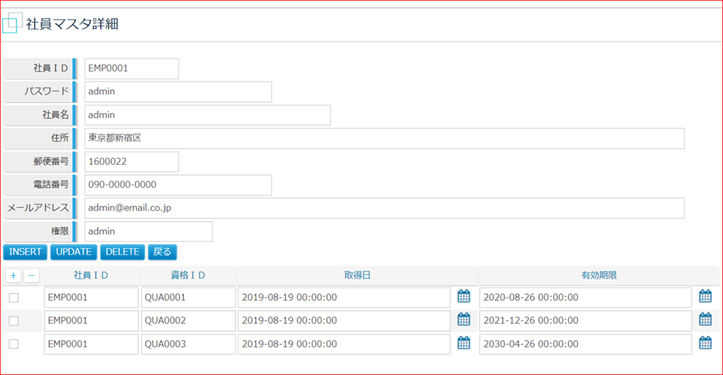
Task: Open calendar for 取得日 in QUA0002 row
Action: pyautogui.click(x=463, y=320)
